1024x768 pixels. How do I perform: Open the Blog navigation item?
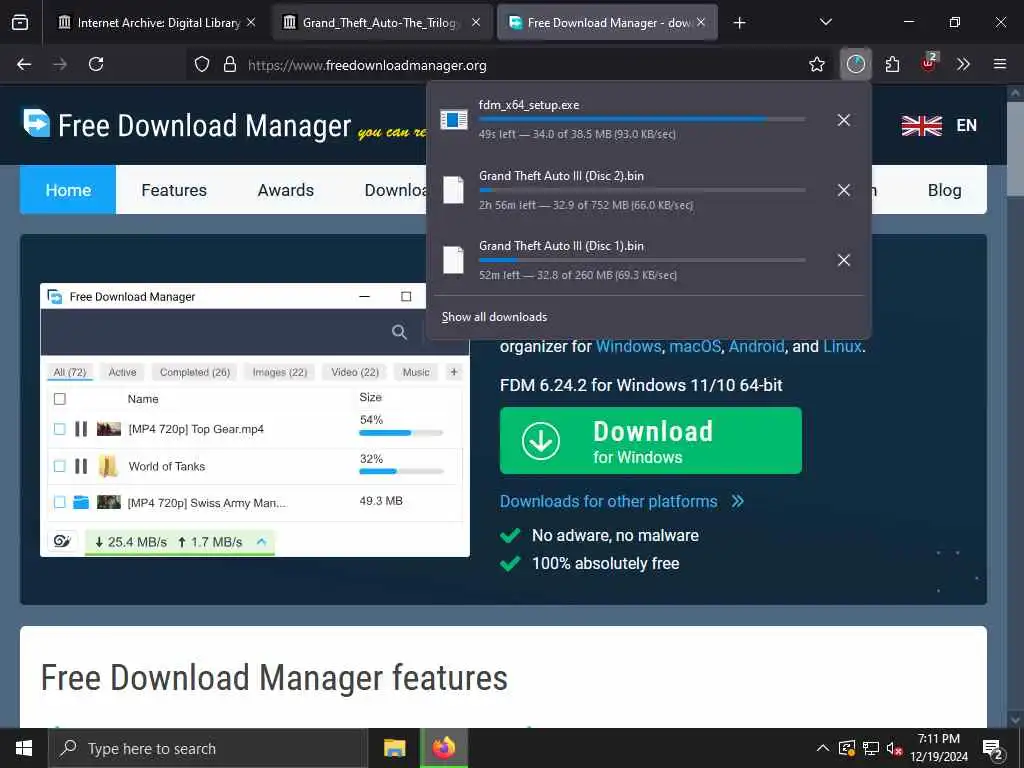(x=944, y=190)
